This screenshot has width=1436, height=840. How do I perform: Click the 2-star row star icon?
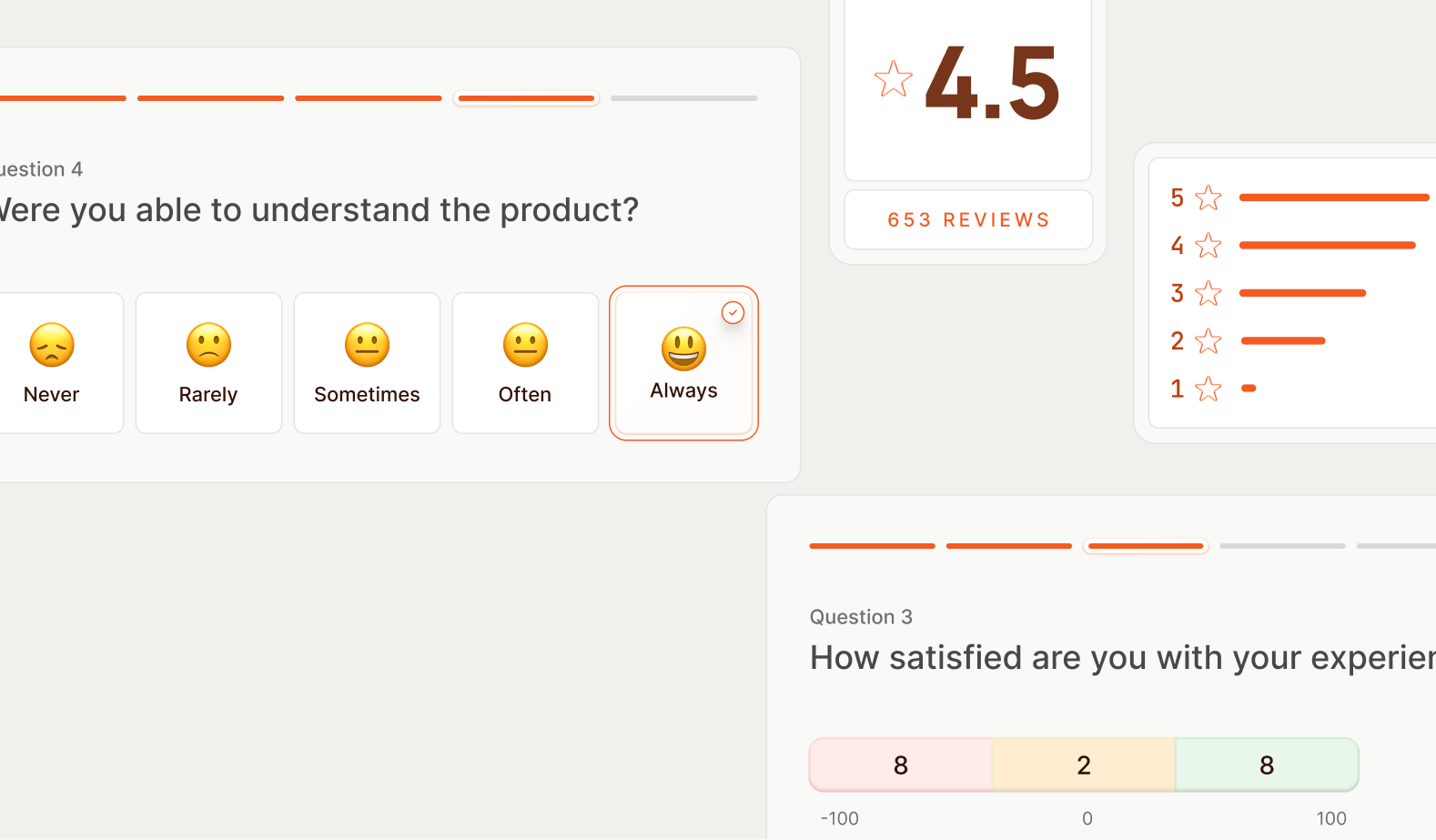(1208, 341)
